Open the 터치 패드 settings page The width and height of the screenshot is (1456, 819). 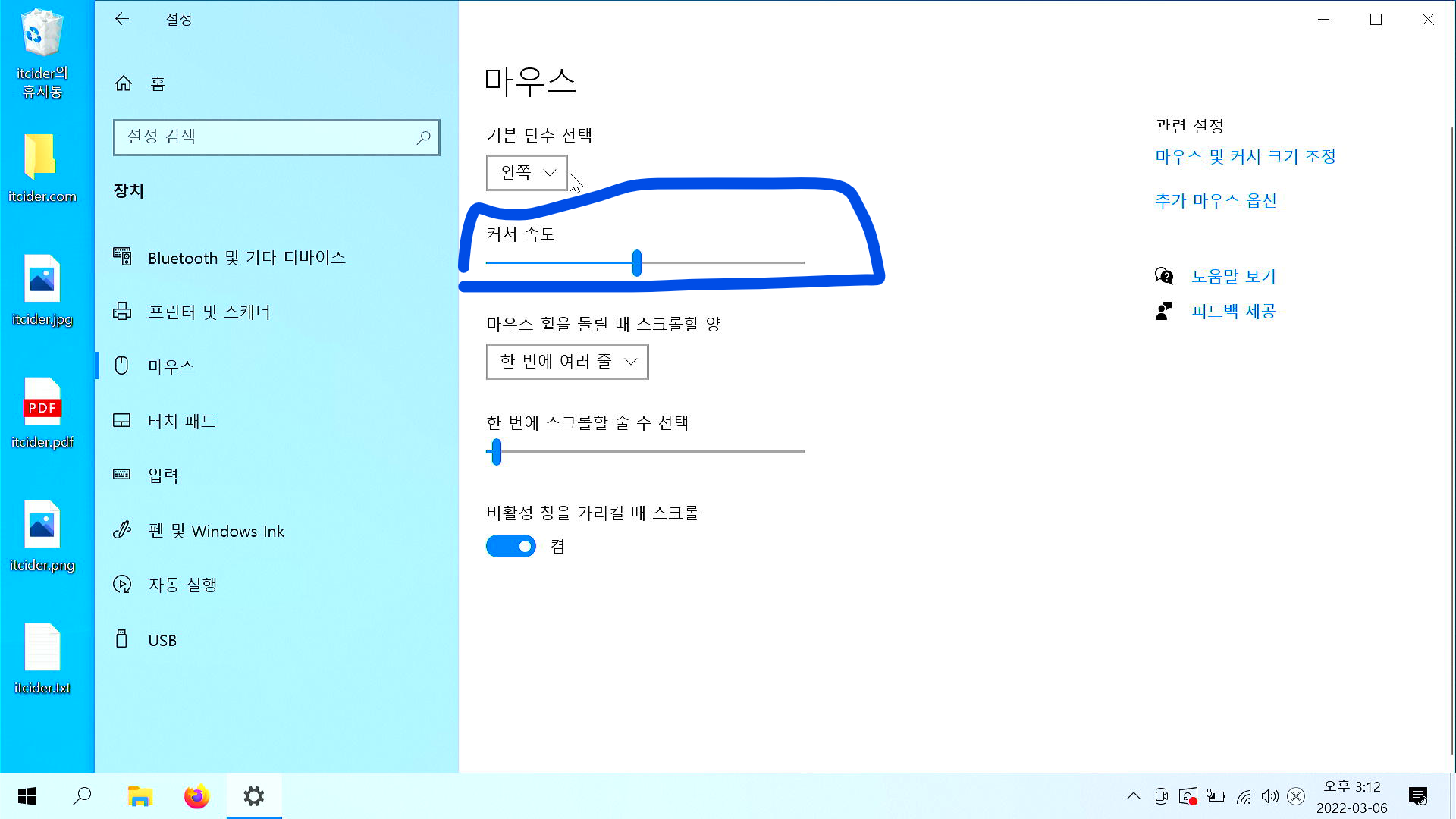tap(182, 421)
